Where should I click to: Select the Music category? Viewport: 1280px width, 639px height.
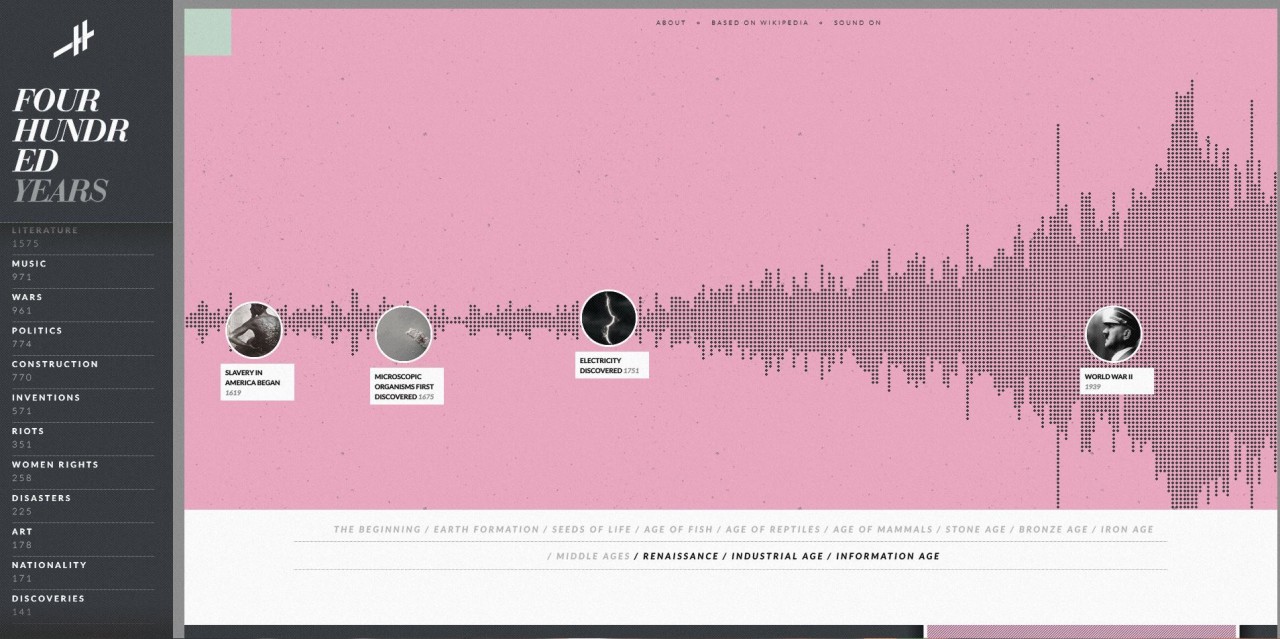[x=29, y=264]
